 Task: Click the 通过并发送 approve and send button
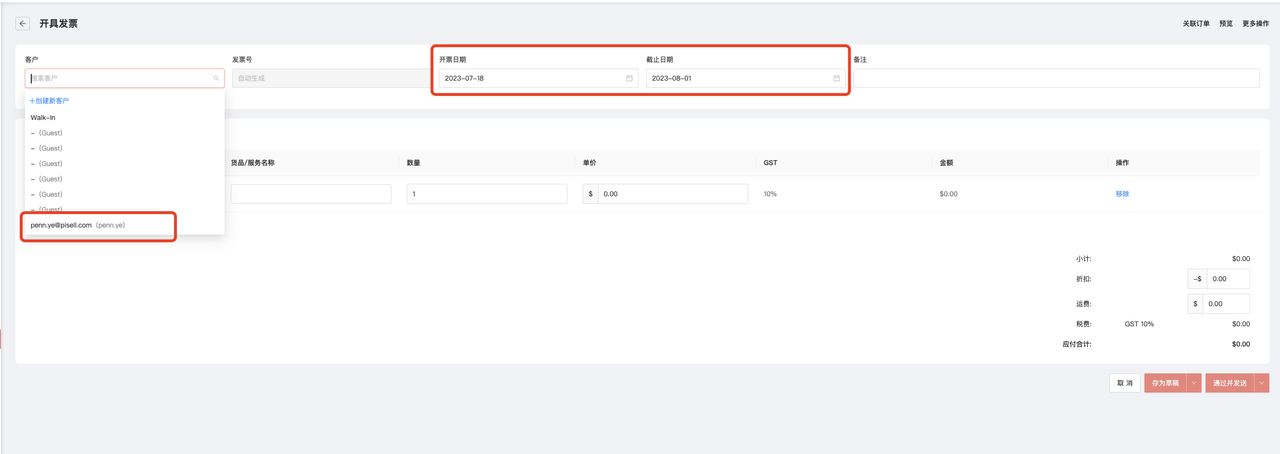pos(1230,383)
